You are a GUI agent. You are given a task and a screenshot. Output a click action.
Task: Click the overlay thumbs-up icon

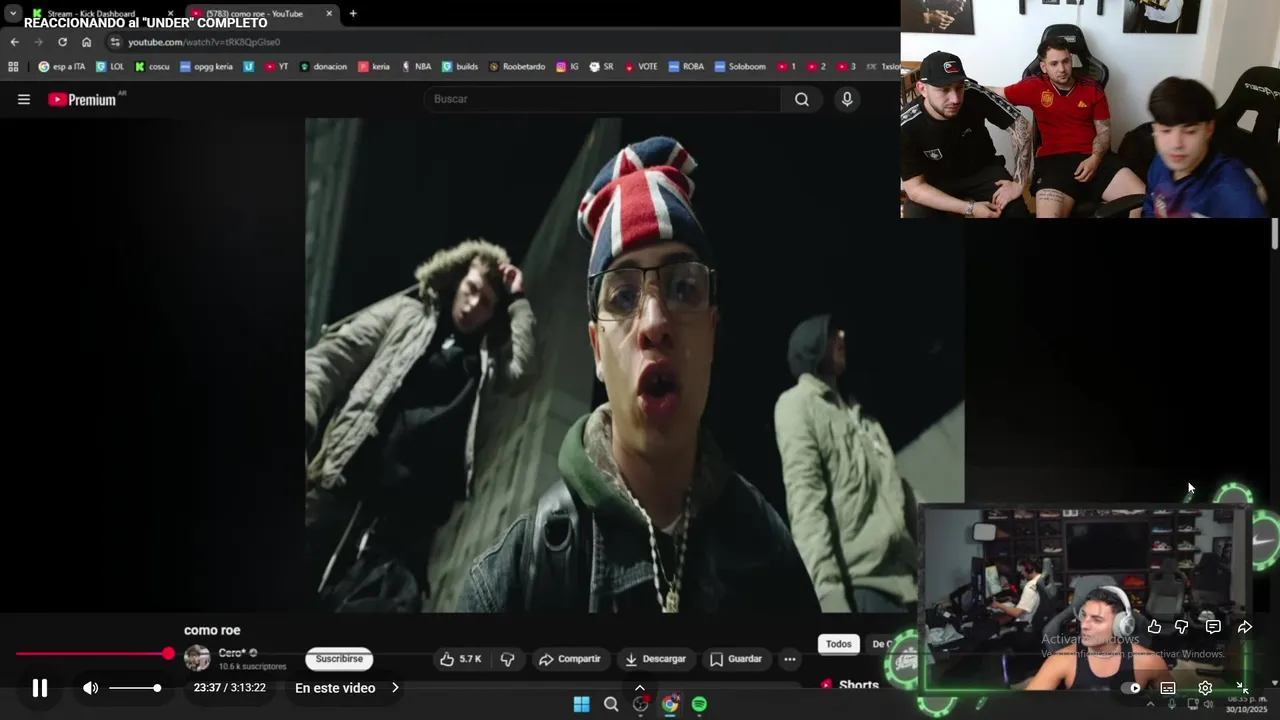point(1154,627)
